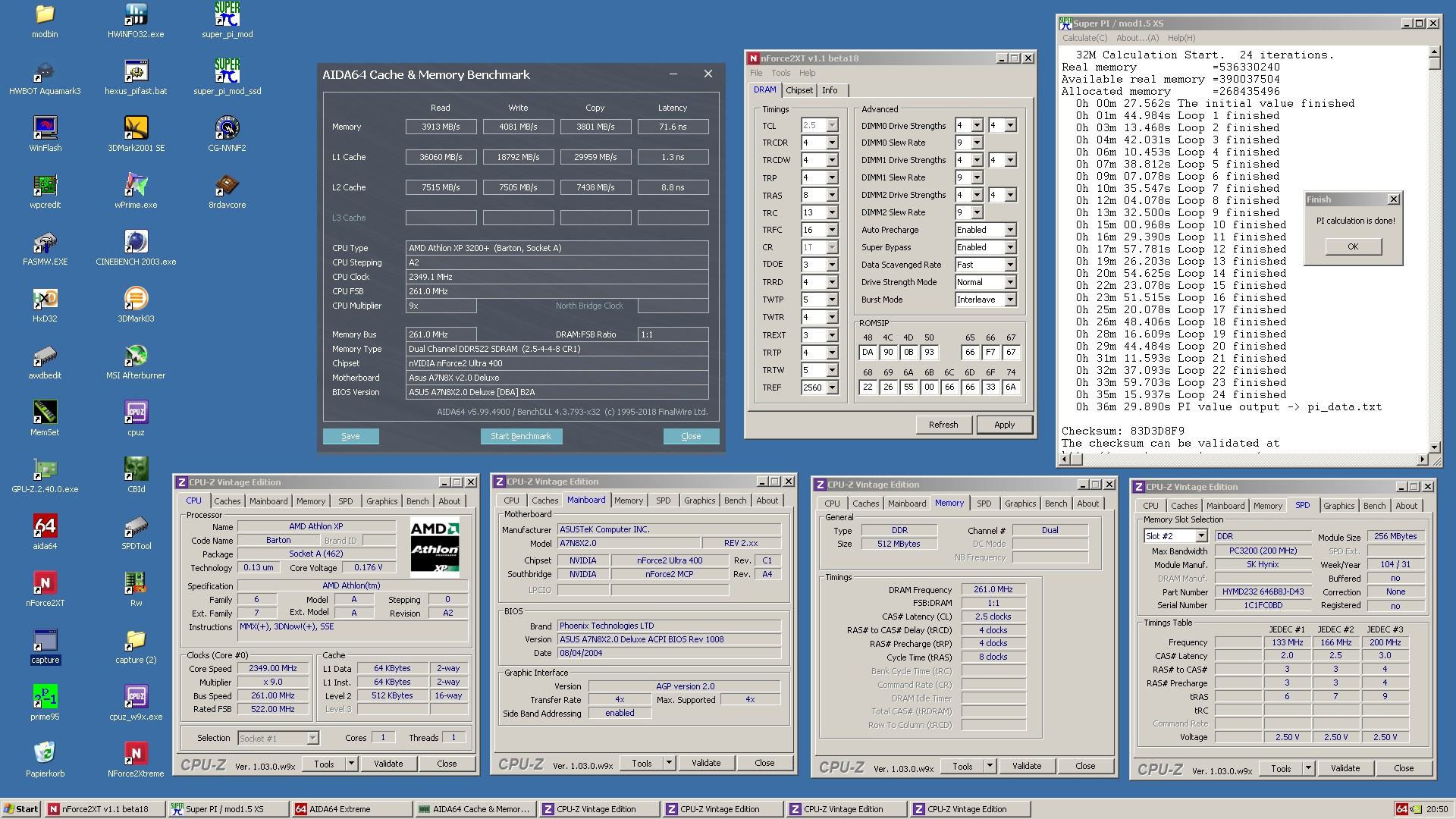Open the Rw desktop icon
This screenshot has width=1456, height=819.
point(136,589)
